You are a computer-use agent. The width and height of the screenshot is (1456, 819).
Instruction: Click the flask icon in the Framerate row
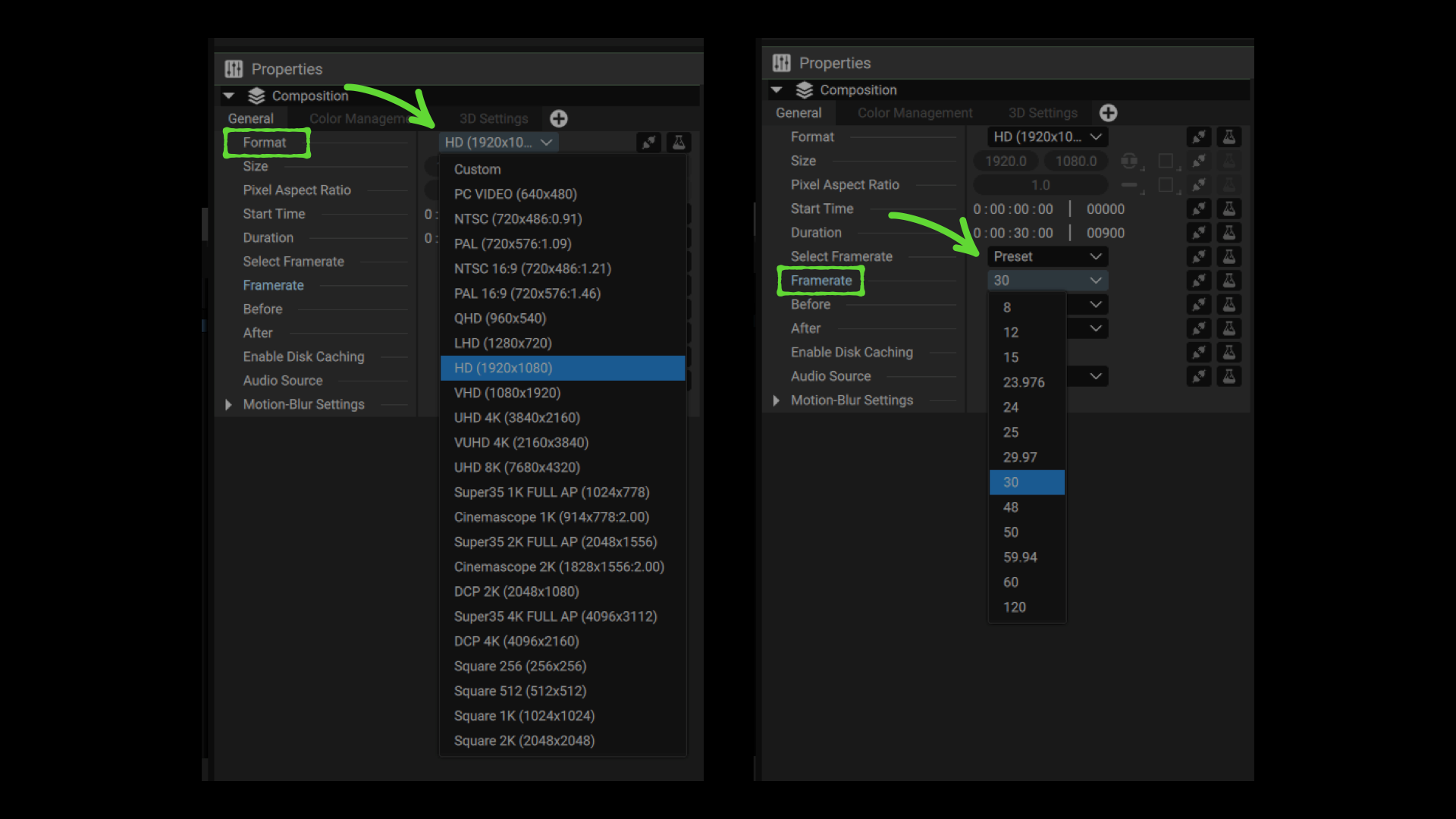click(1229, 281)
